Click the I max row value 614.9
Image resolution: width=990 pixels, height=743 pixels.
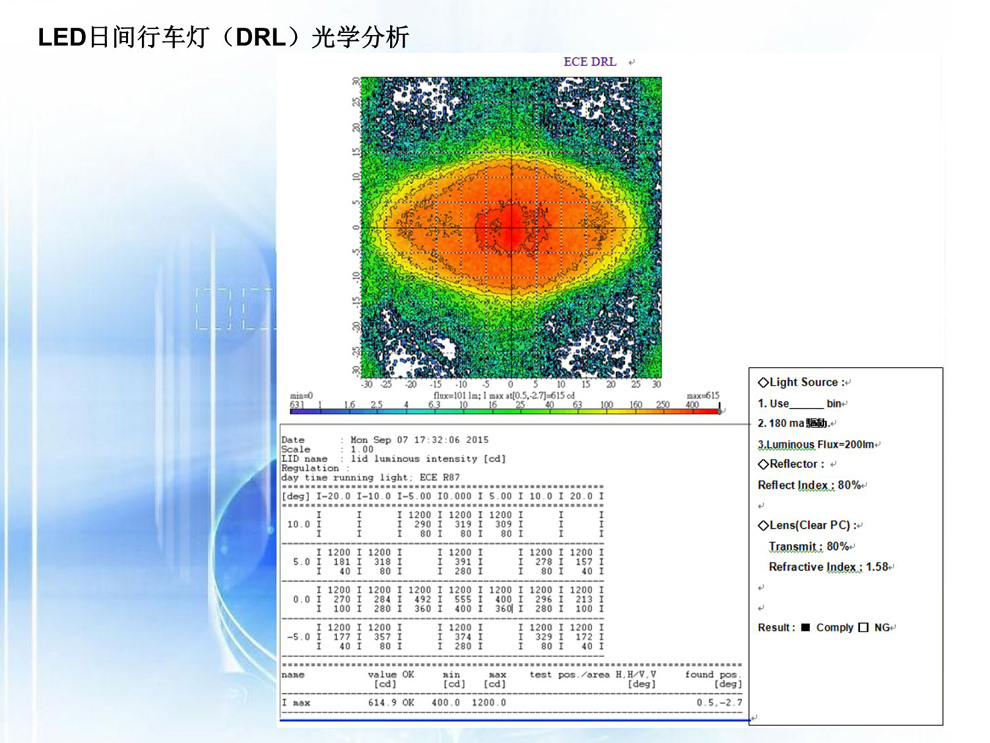[x=383, y=703]
